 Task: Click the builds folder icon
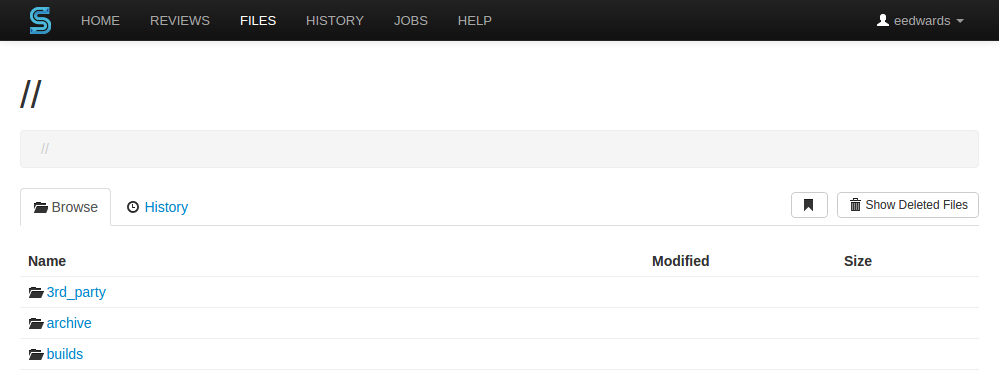[x=36, y=354]
